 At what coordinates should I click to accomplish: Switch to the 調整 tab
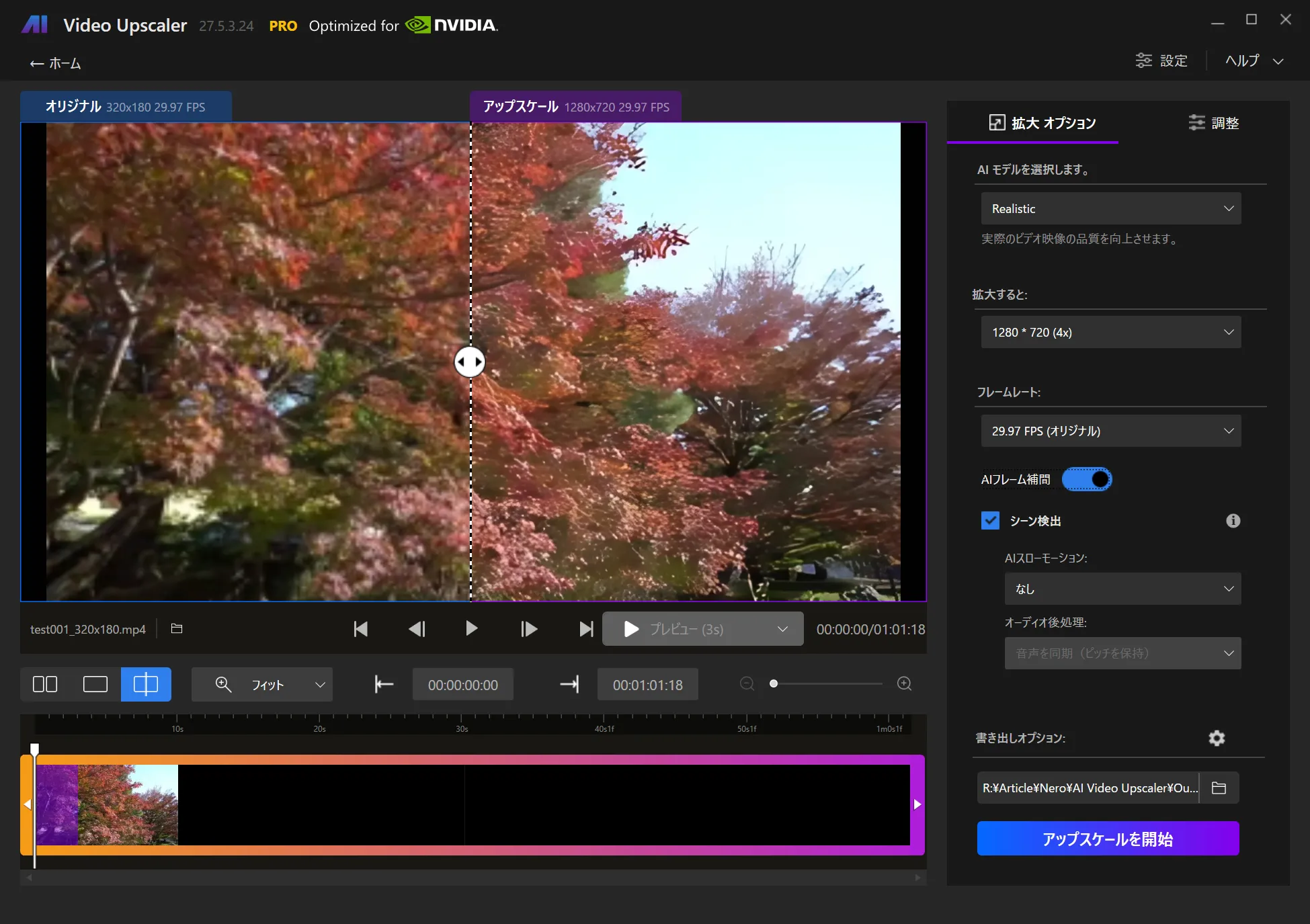coord(1214,122)
